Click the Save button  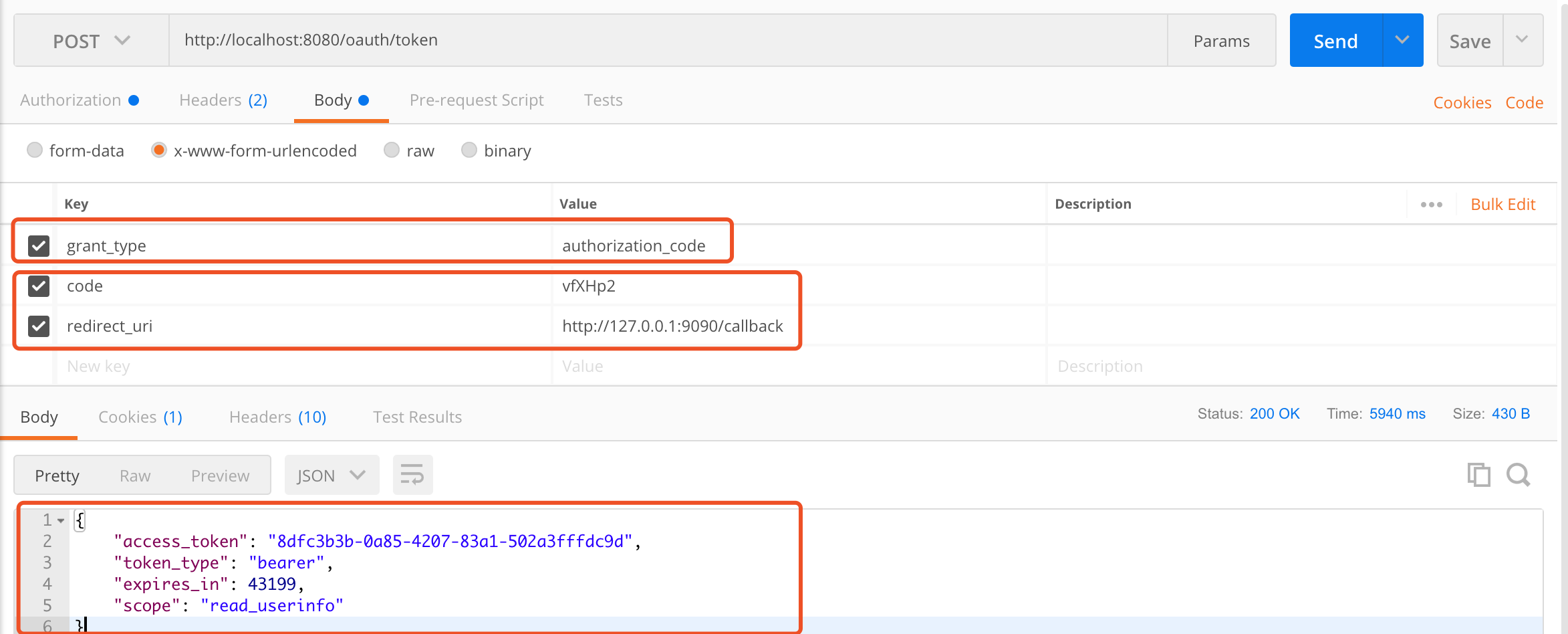pyautogui.click(x=1470, y=41)
